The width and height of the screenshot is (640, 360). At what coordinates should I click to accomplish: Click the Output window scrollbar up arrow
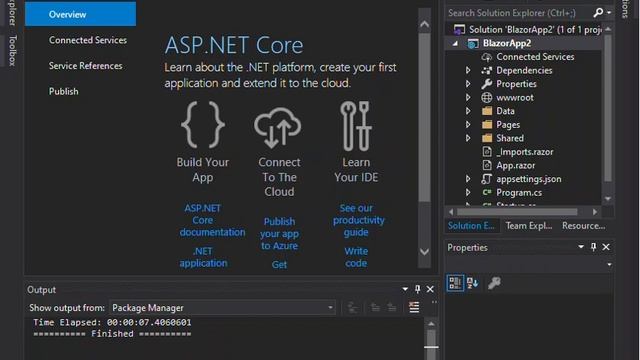[x=431, y=324]
